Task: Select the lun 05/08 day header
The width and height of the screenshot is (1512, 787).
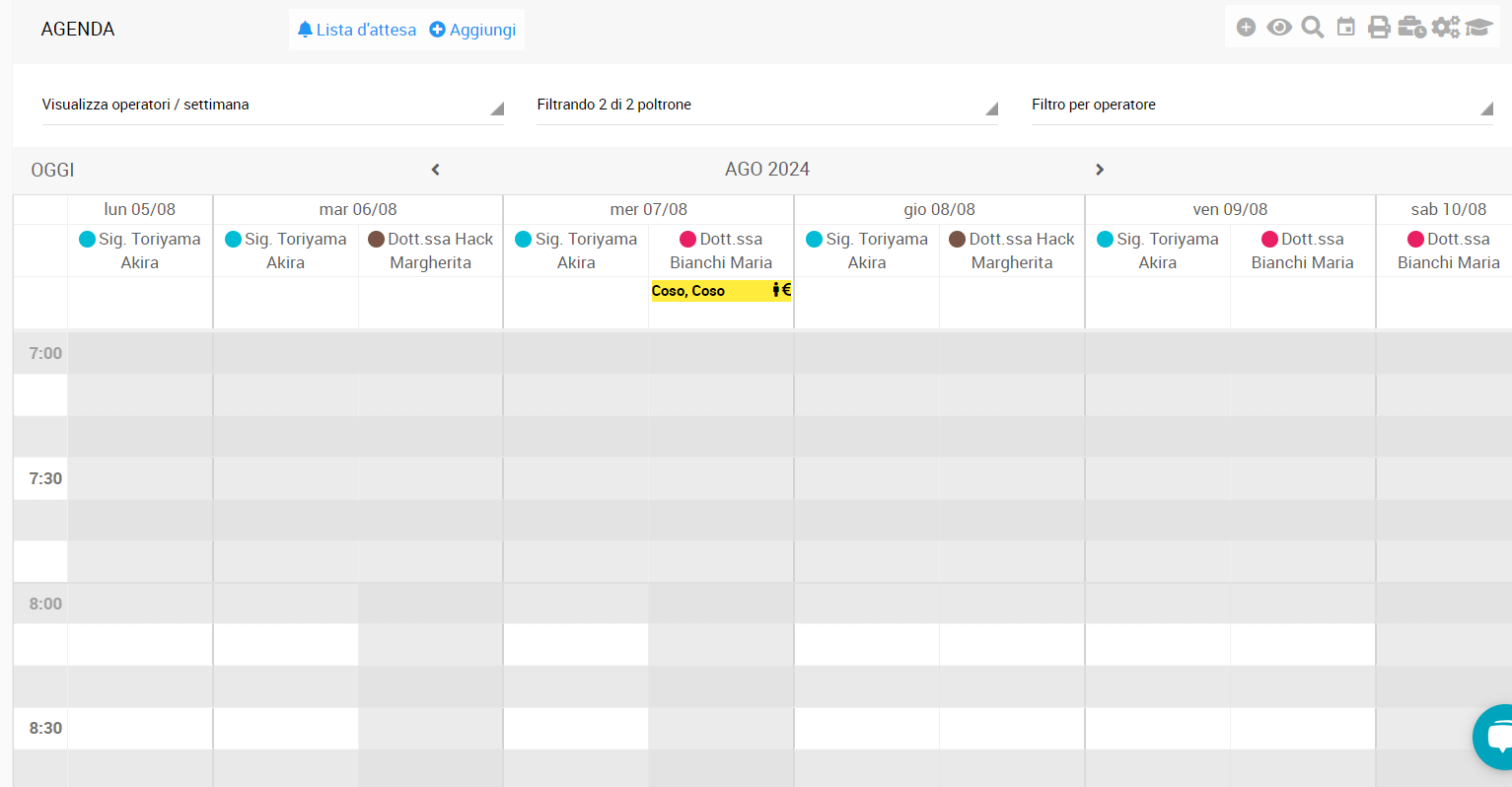Action: (140, 209)
